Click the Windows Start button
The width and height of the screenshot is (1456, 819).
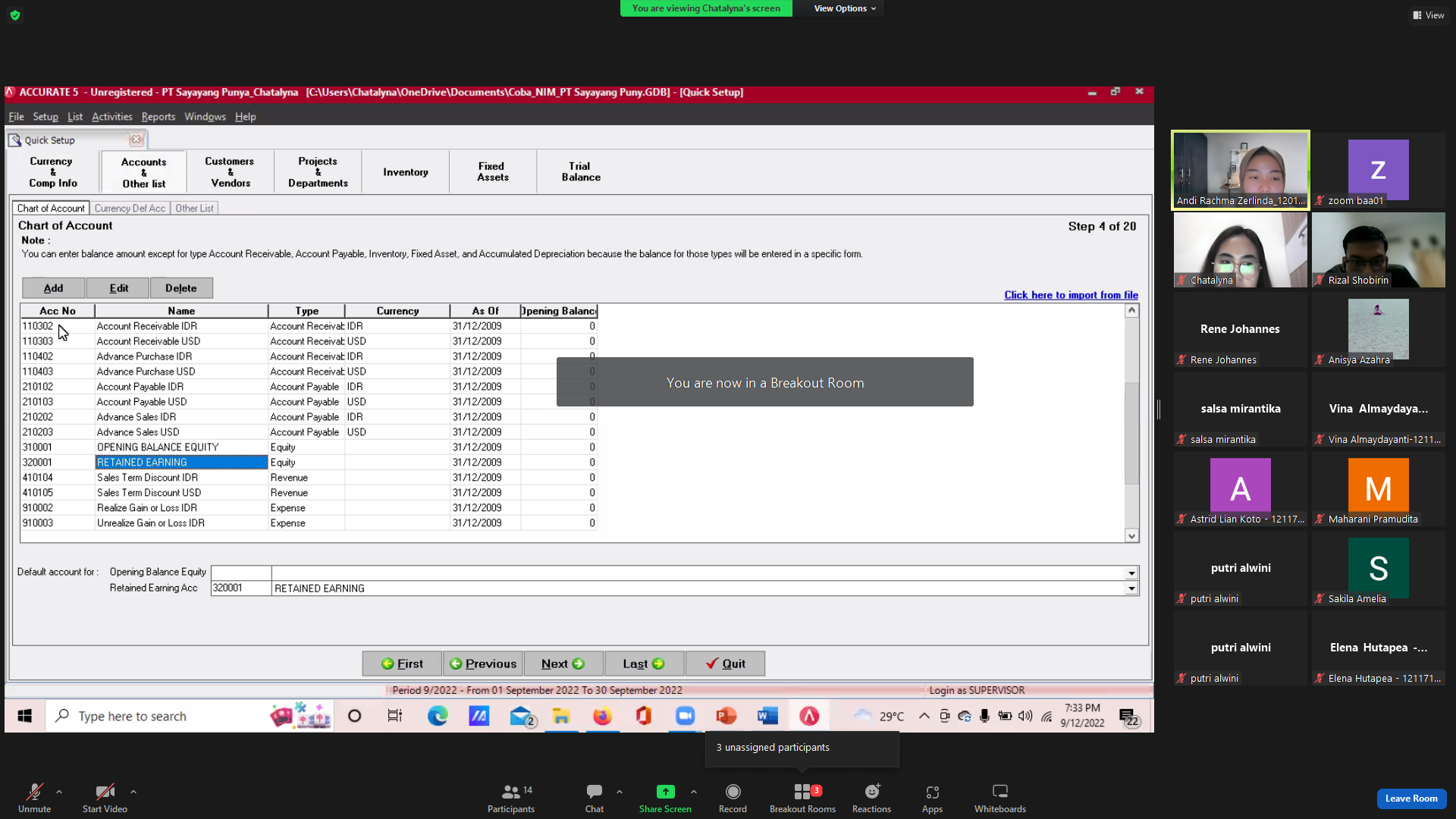tap(25, 716)
